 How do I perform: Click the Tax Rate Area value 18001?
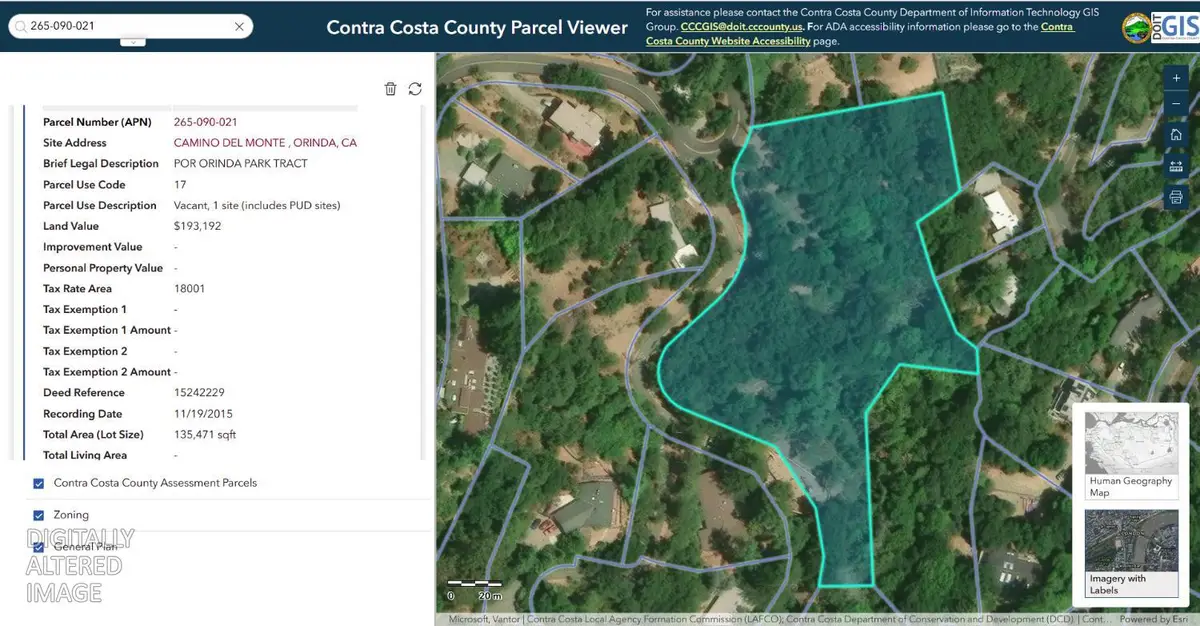[189, 288]
